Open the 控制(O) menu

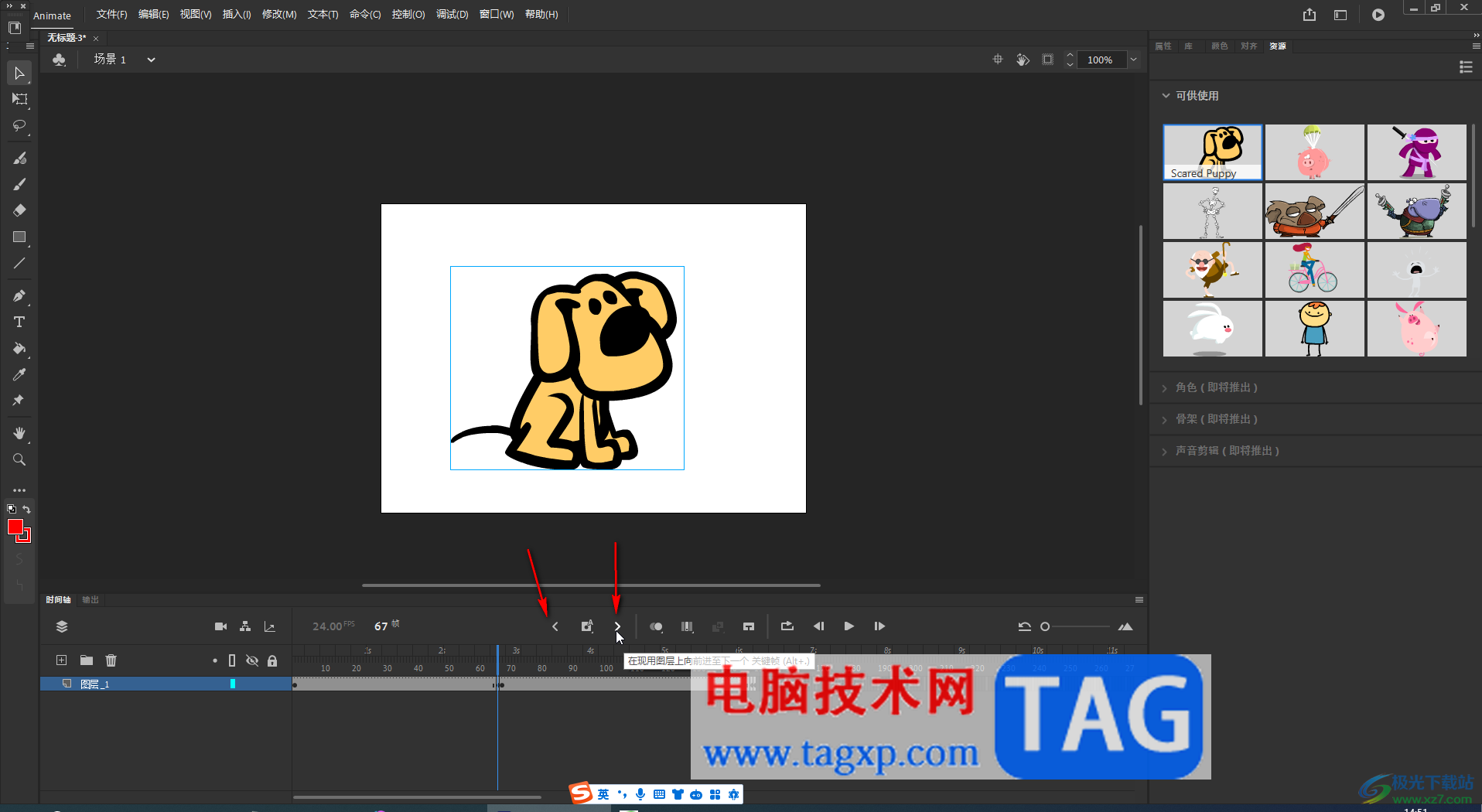click(408, 15)
